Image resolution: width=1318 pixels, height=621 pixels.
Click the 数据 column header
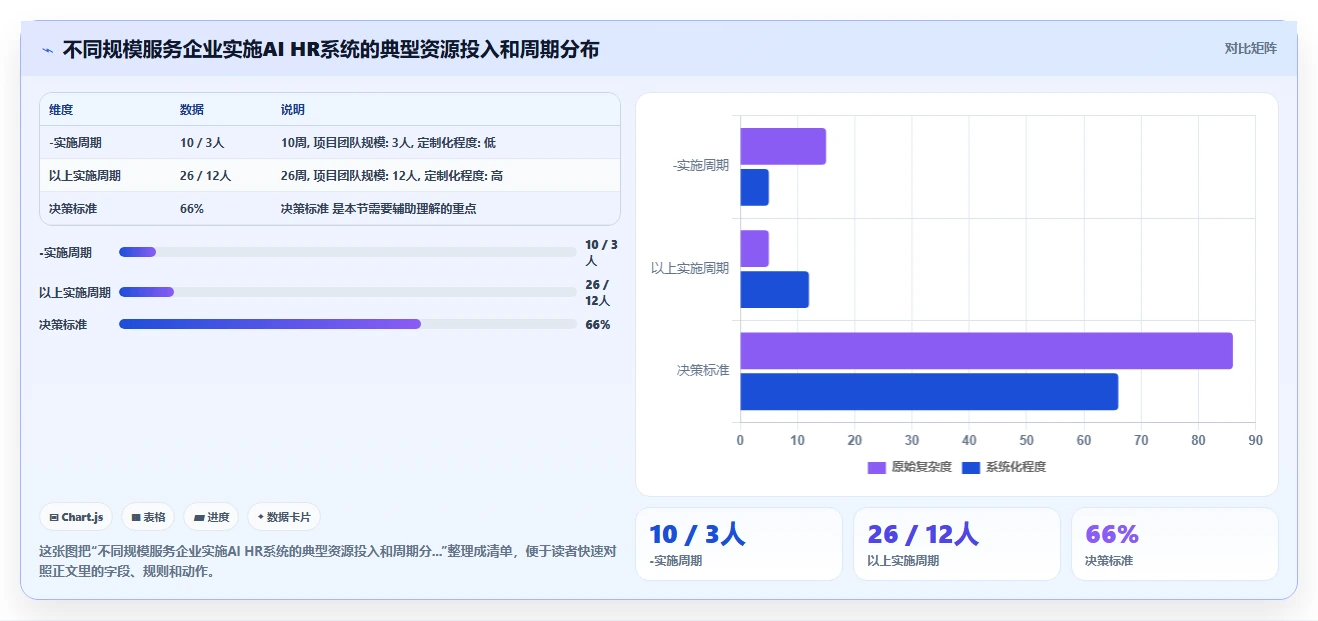(x=192, y=110)
